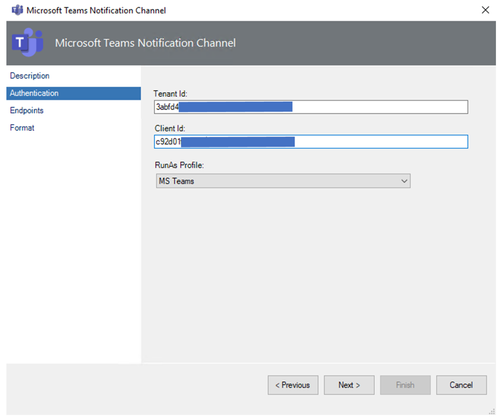Proceed with the Next button
The height and width of the screenshot is (418, 500).
(x=349, y=385)
